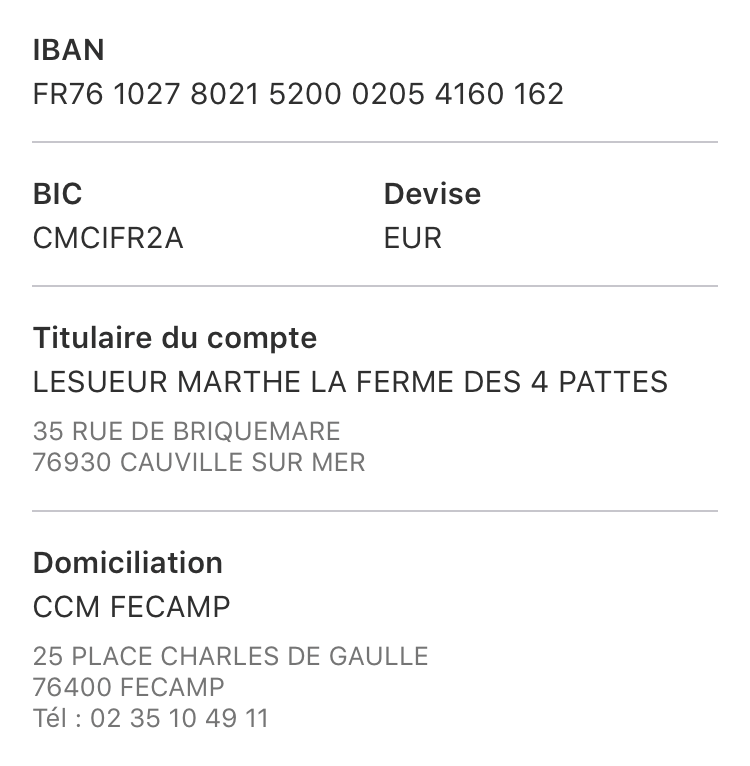Select the EUR currency value

click(413, 238)
